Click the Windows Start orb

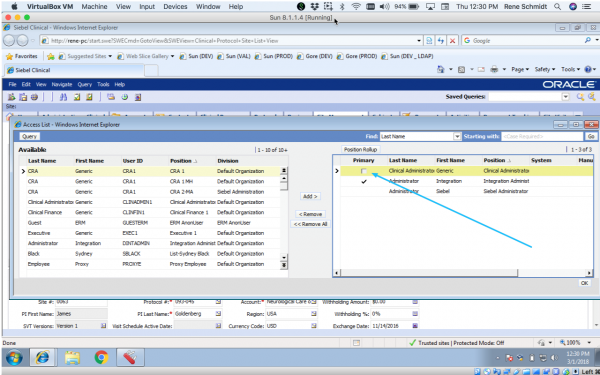(14, 358)
